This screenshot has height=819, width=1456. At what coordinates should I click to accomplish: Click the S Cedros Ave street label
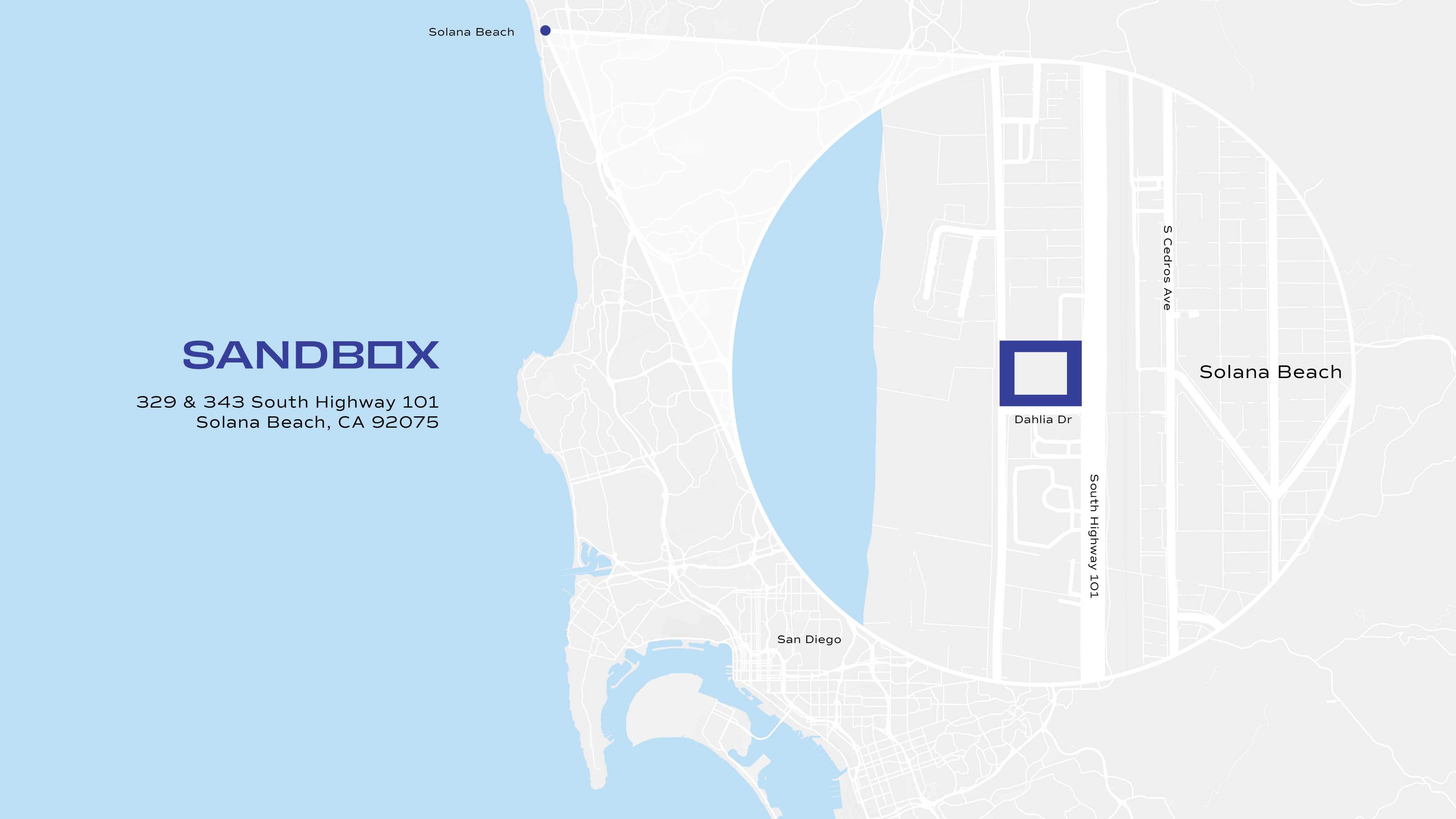[x=1167, y=267]
